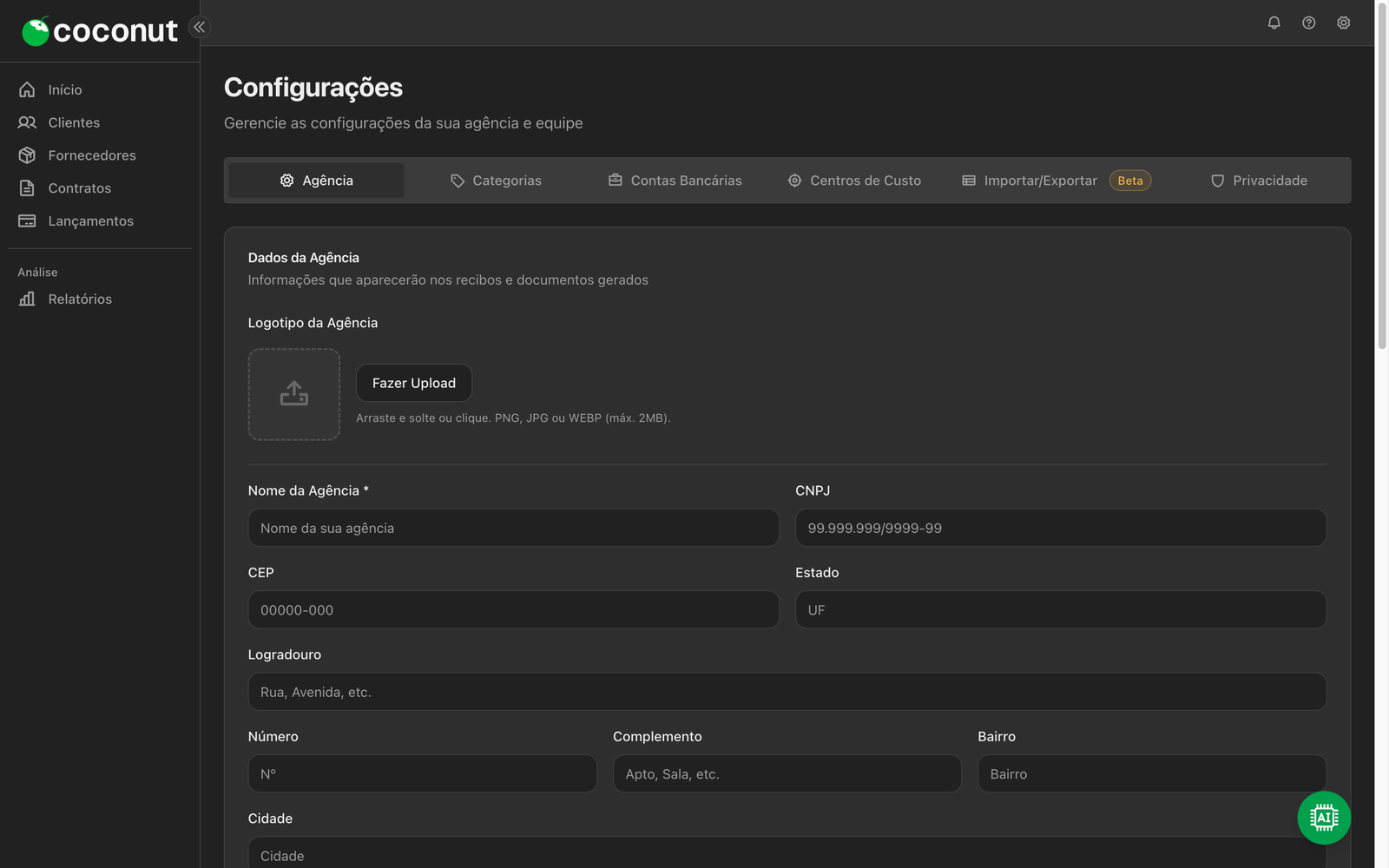Focus the Logradouro input field
Image resolution: width=1389 pixels, height=868 pixels.
click(787, 692)
